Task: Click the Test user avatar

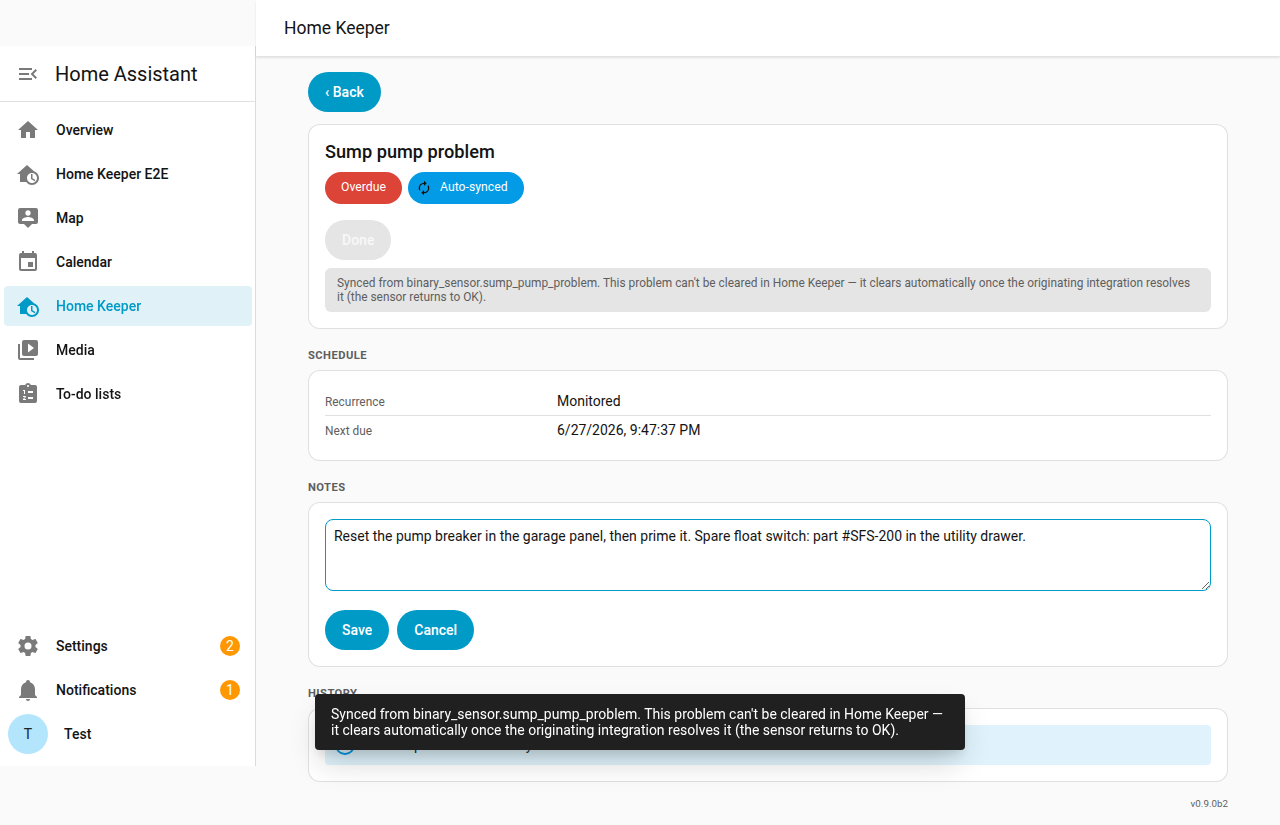Action: [28, 734]
